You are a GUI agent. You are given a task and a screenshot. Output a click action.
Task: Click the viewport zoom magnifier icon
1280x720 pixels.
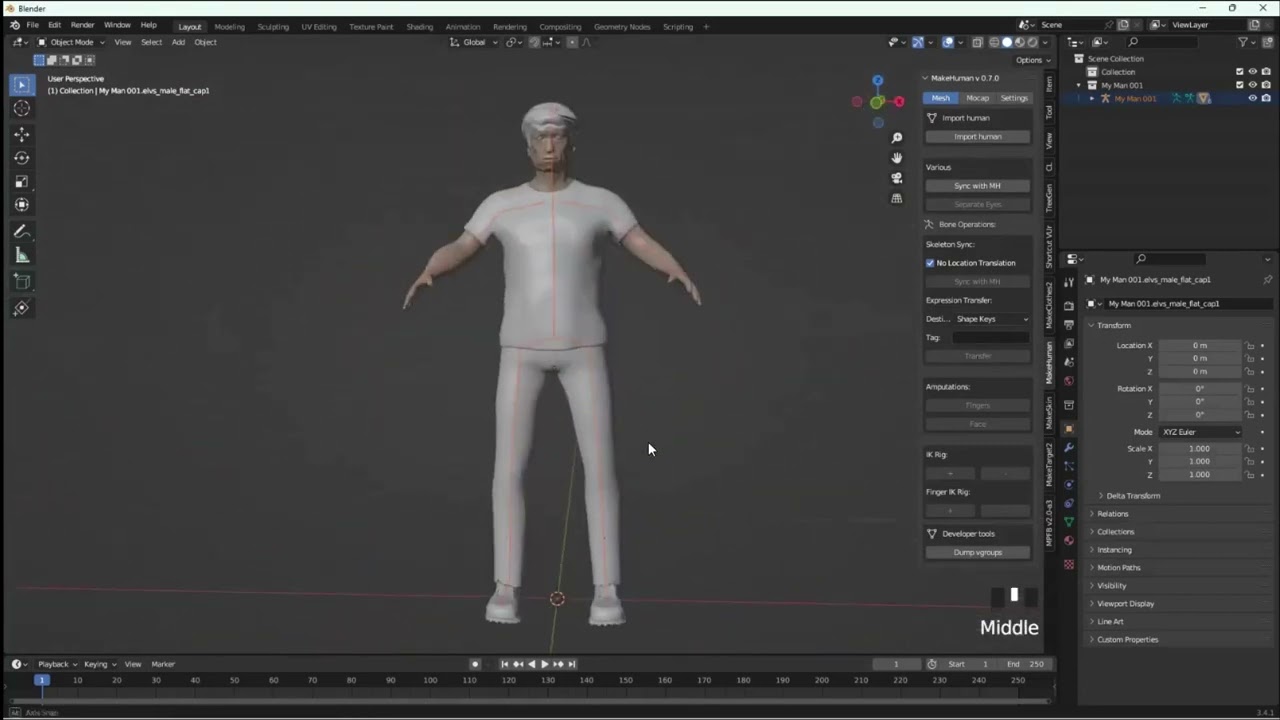(897, 138)
